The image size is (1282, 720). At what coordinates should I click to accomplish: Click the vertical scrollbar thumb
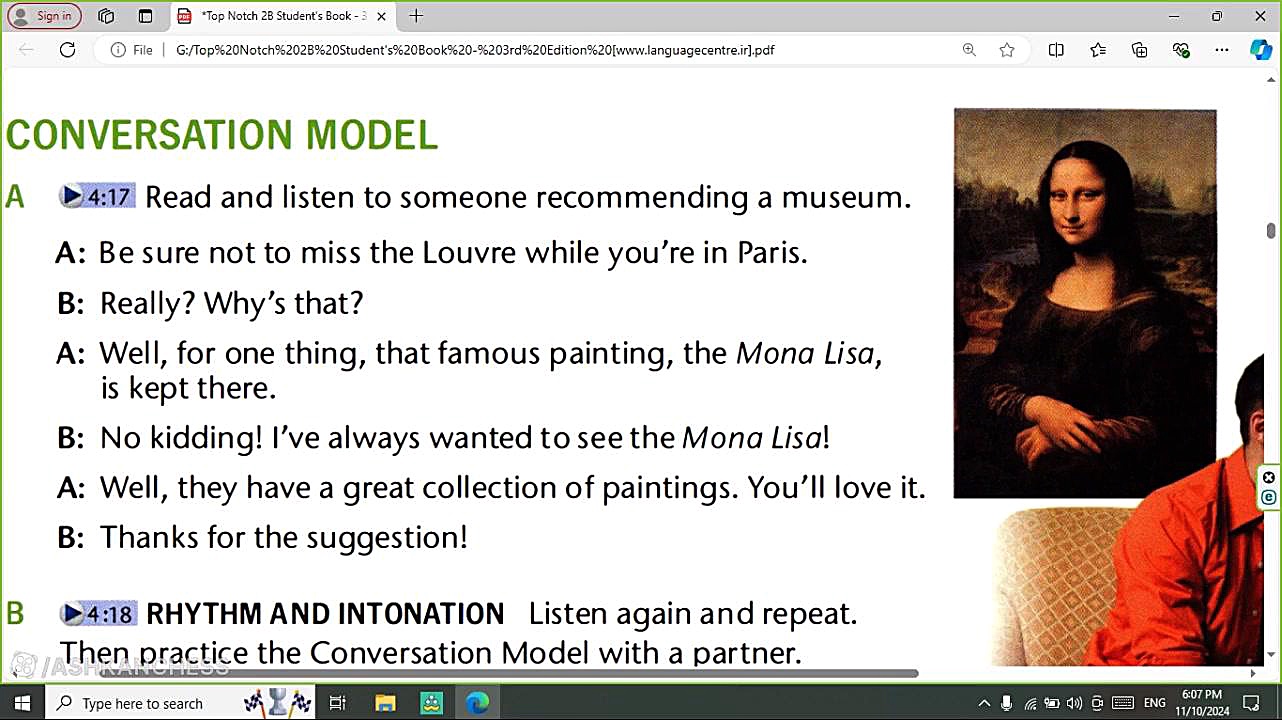pos(1271,231)
